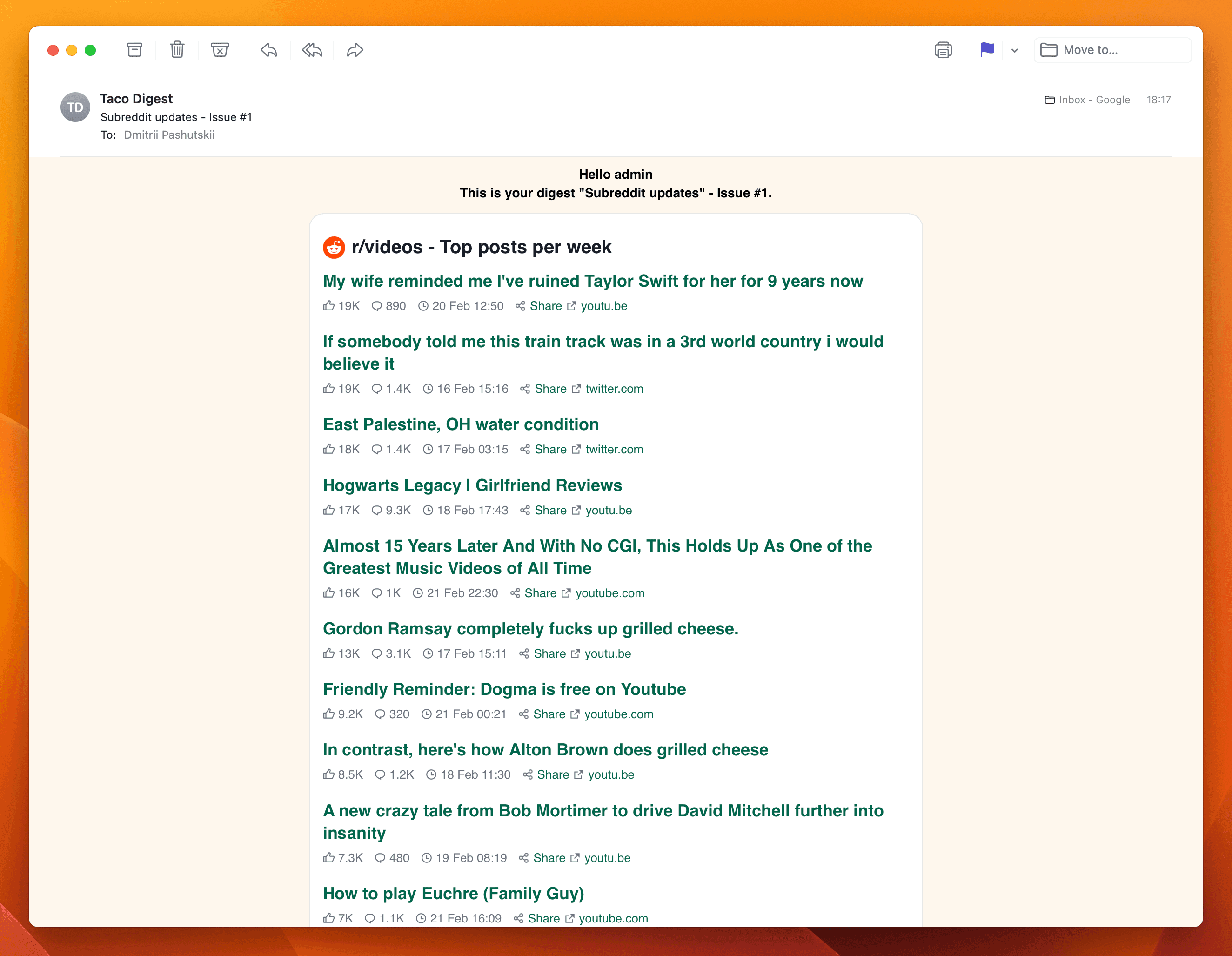The height and width of the screenshot is (956, 1232).
Task: Click the 21 Feb 22:30 timestamp
Action: [455, 593]
